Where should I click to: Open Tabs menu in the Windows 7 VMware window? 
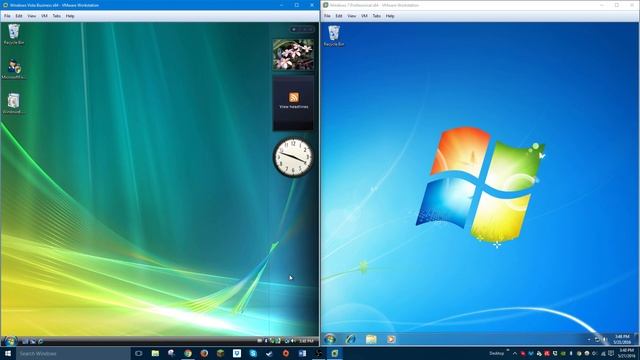[x=376, y=16]
